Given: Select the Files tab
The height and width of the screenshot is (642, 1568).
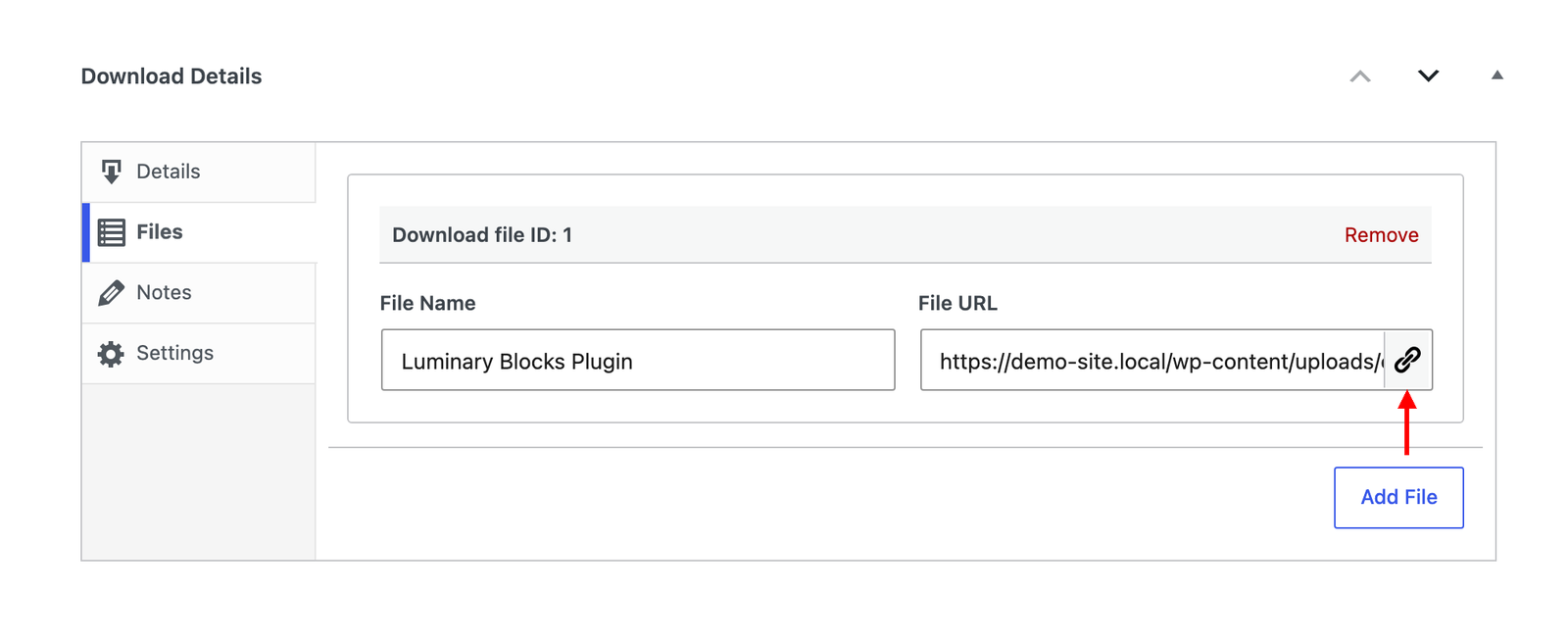Looking at the screenshot, I should [x=199, y=232].
